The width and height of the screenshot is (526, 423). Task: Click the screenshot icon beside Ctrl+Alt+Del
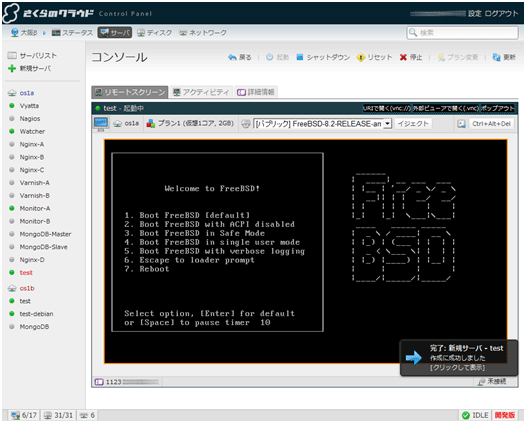click(x=462, y=124)
